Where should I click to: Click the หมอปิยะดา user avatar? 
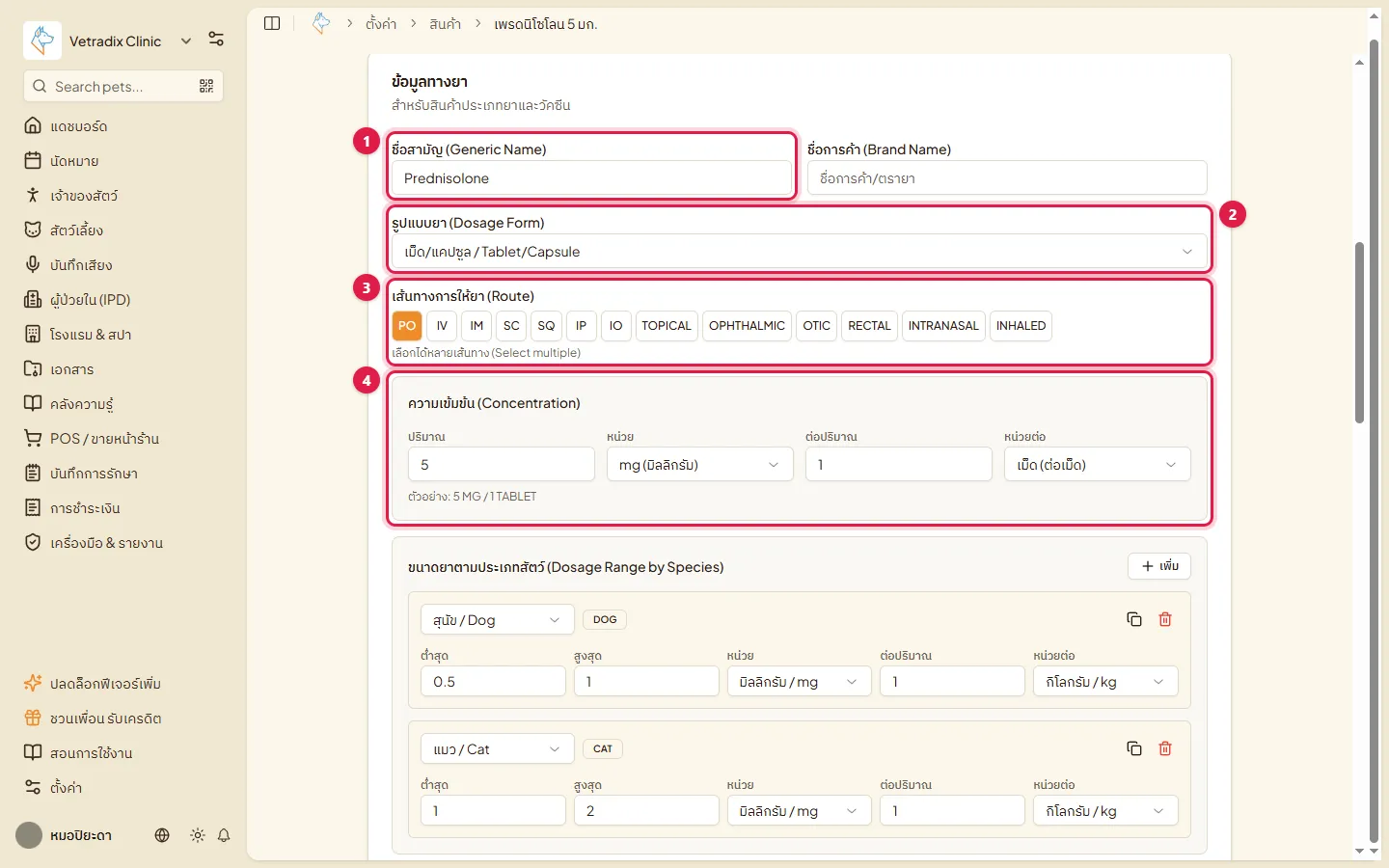click(x=29, y=835)
